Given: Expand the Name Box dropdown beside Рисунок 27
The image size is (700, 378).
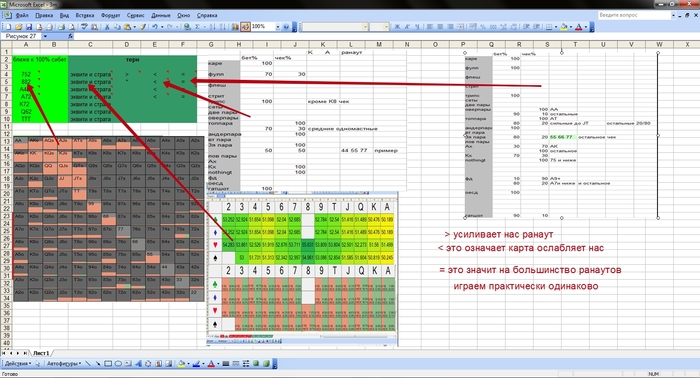Looking at the screenshot, I should (45, 36).
